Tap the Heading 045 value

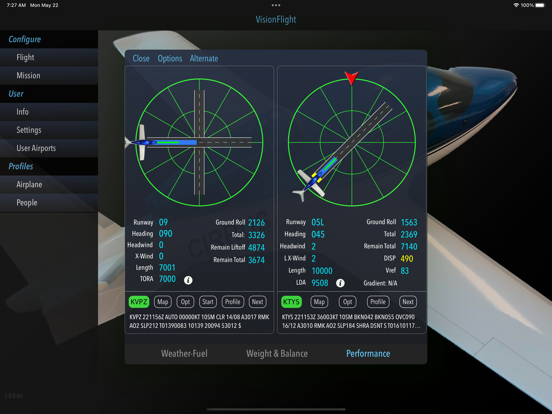[x=318, y=234]
